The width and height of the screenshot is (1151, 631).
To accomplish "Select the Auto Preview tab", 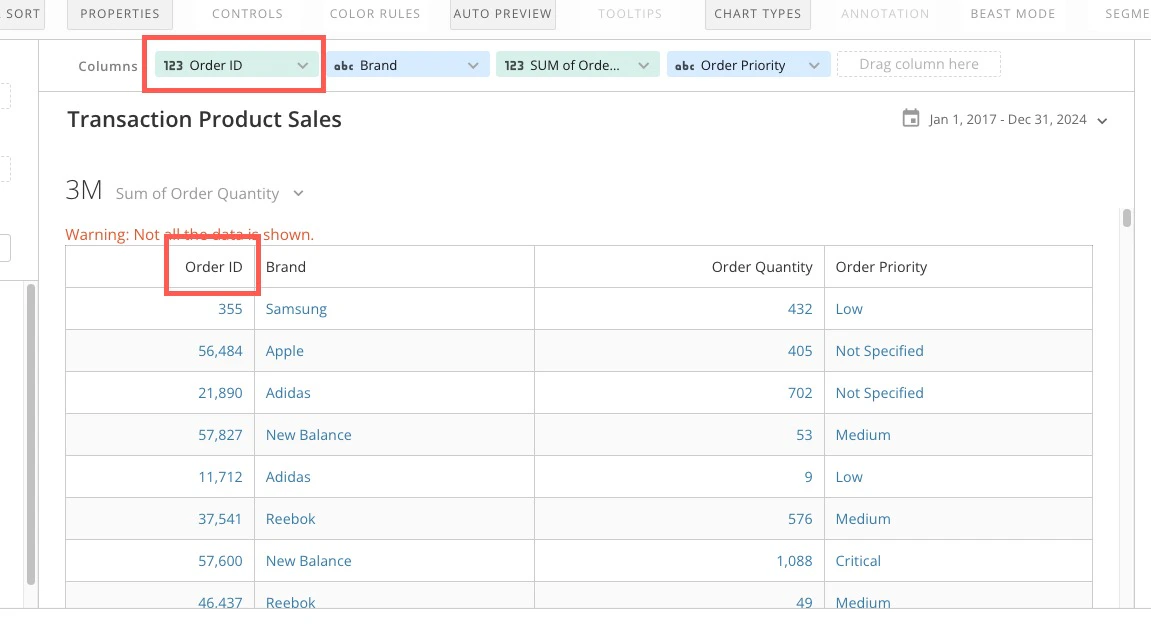I will pyautogui.click(x=502, y=14).
